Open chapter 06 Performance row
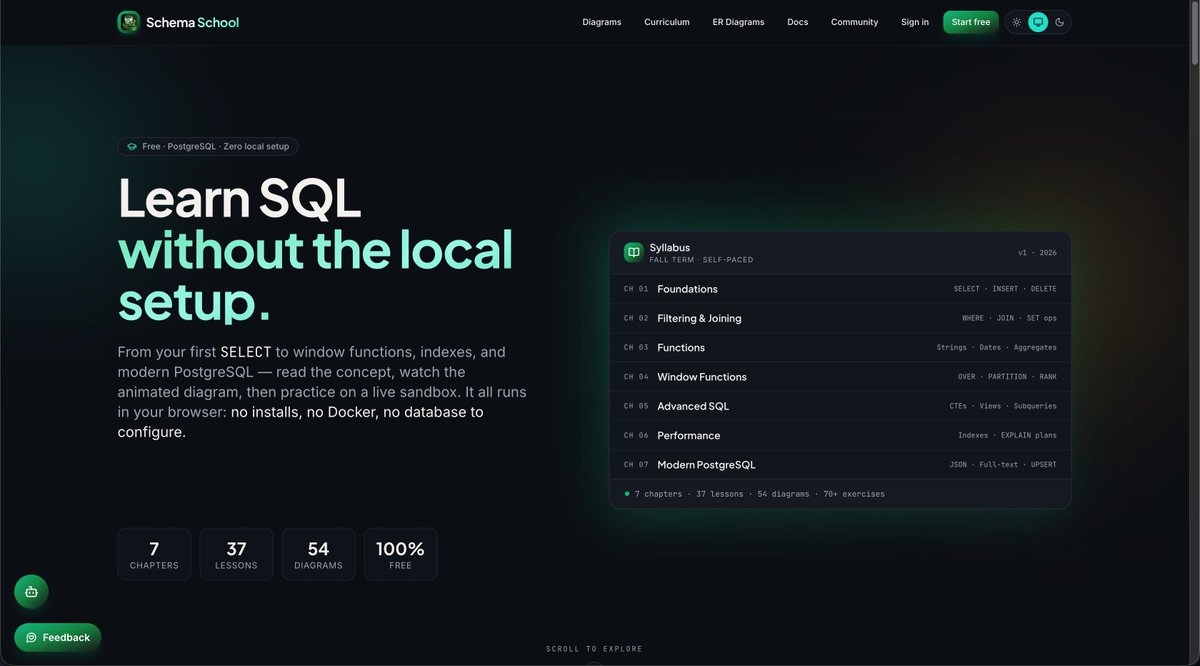Image resolution: width=1200 pixels, height=666 pixels. click(840, 436)
